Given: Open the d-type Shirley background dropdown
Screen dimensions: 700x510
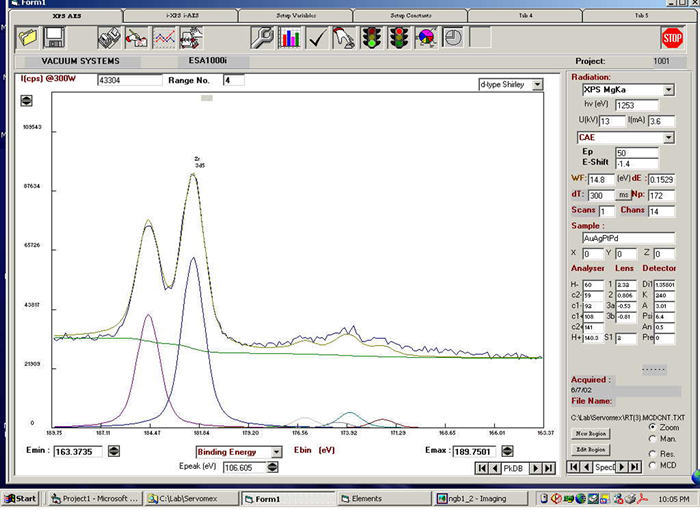Looking at the screenshot, I should [x=536, y=85].
